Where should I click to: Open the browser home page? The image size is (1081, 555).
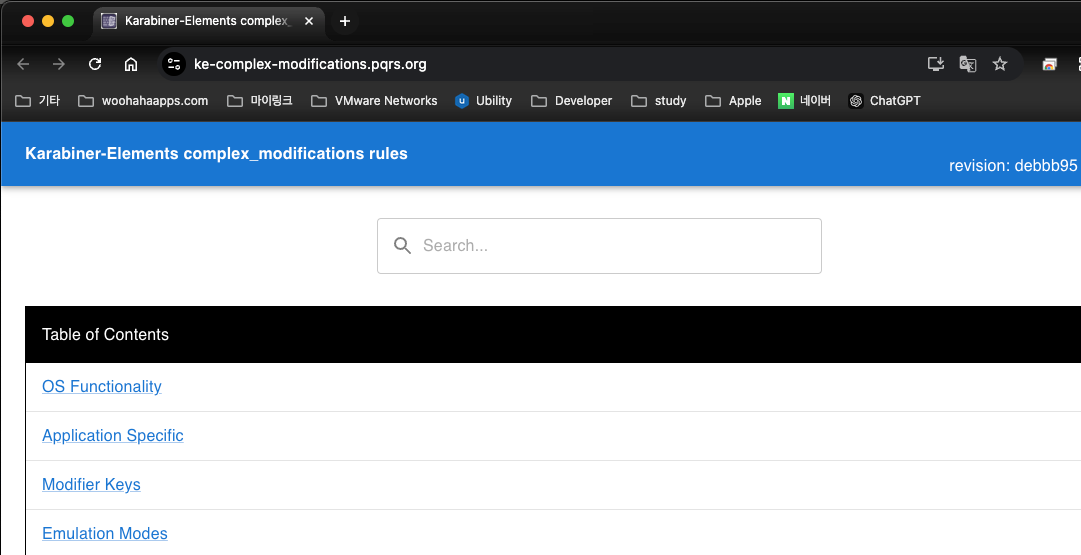point(131,64)
